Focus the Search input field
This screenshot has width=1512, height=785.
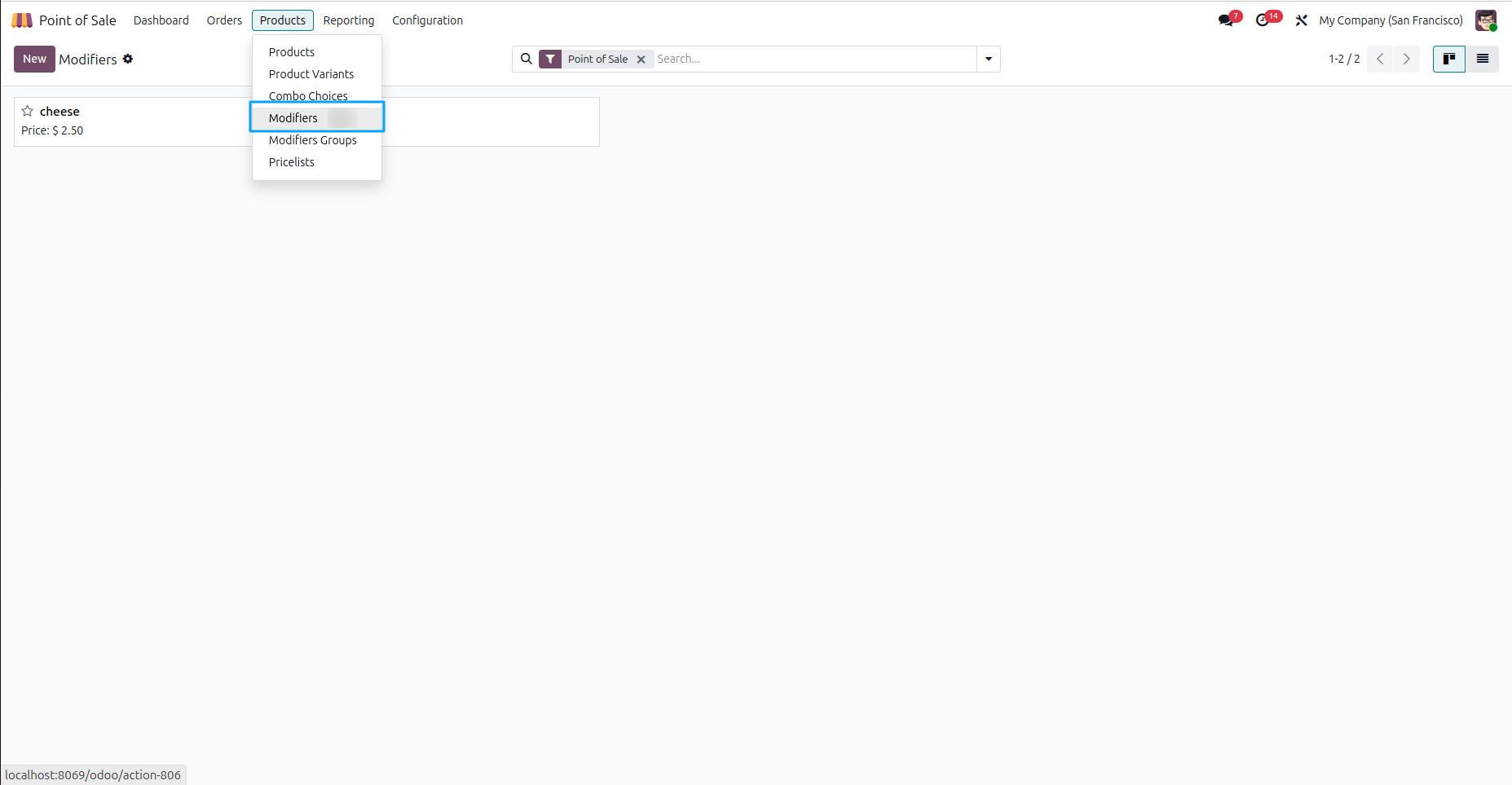(815, 59)
